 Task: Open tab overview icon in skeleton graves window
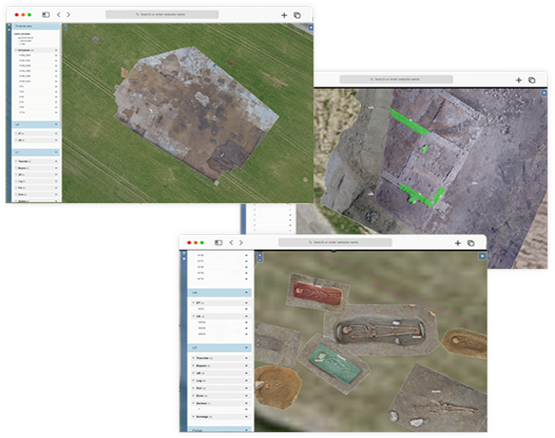tap(471, 243)
